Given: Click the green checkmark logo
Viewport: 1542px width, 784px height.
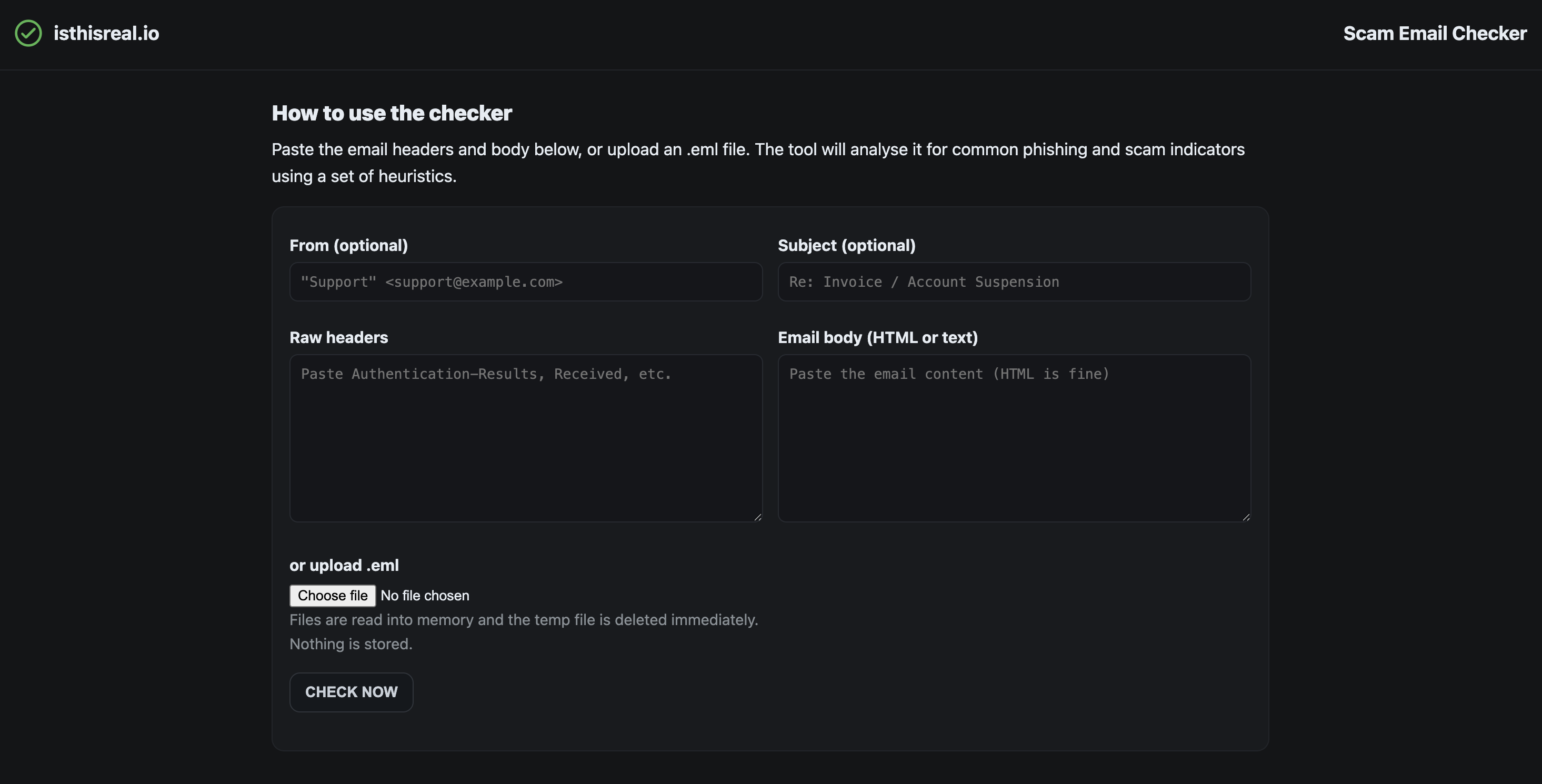Looking at the screenshot, I should click(27, 33).
